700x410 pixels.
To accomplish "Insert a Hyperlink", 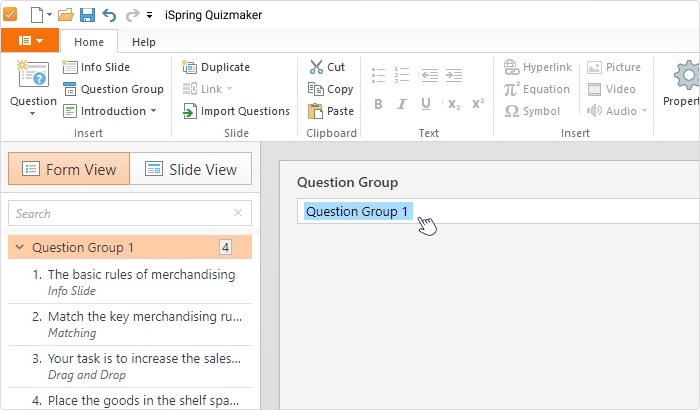I will tap(538, 67).
